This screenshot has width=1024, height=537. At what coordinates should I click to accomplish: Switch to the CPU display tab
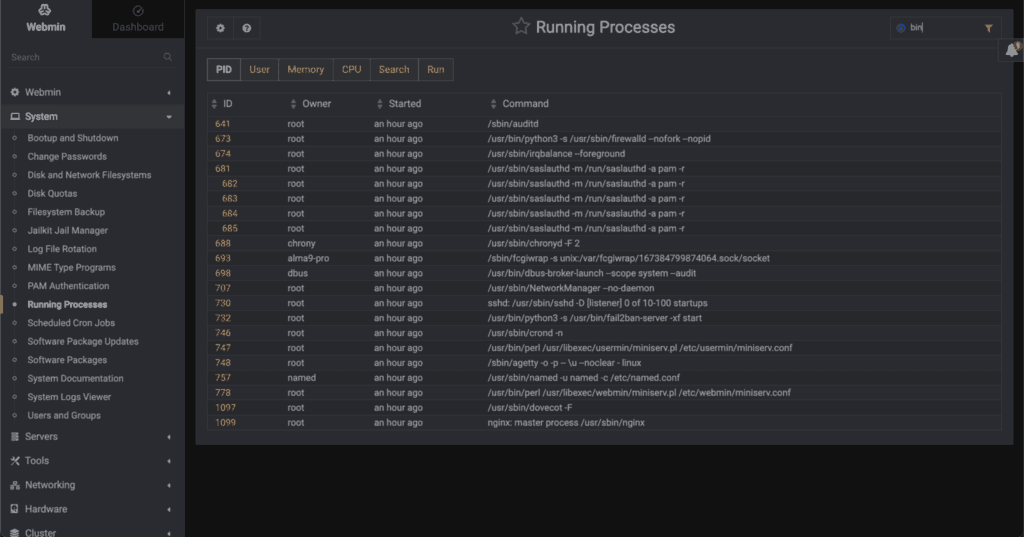click(x=351, y=69)
